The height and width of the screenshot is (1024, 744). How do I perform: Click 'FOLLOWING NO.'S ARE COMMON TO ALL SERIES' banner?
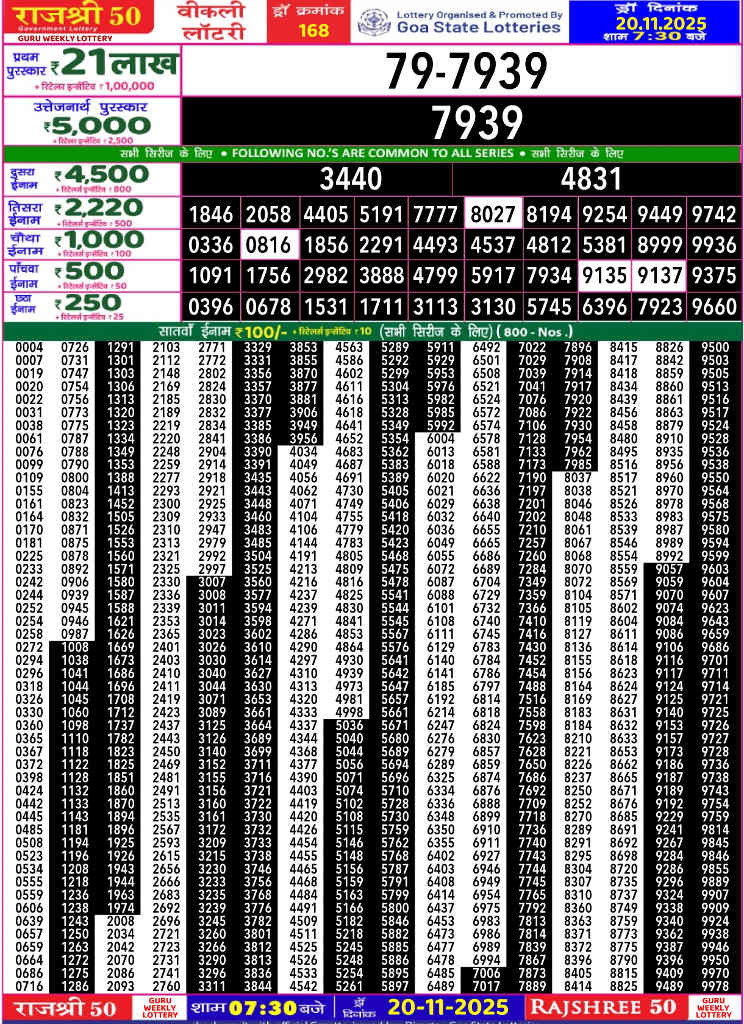[x=372, y=155]
